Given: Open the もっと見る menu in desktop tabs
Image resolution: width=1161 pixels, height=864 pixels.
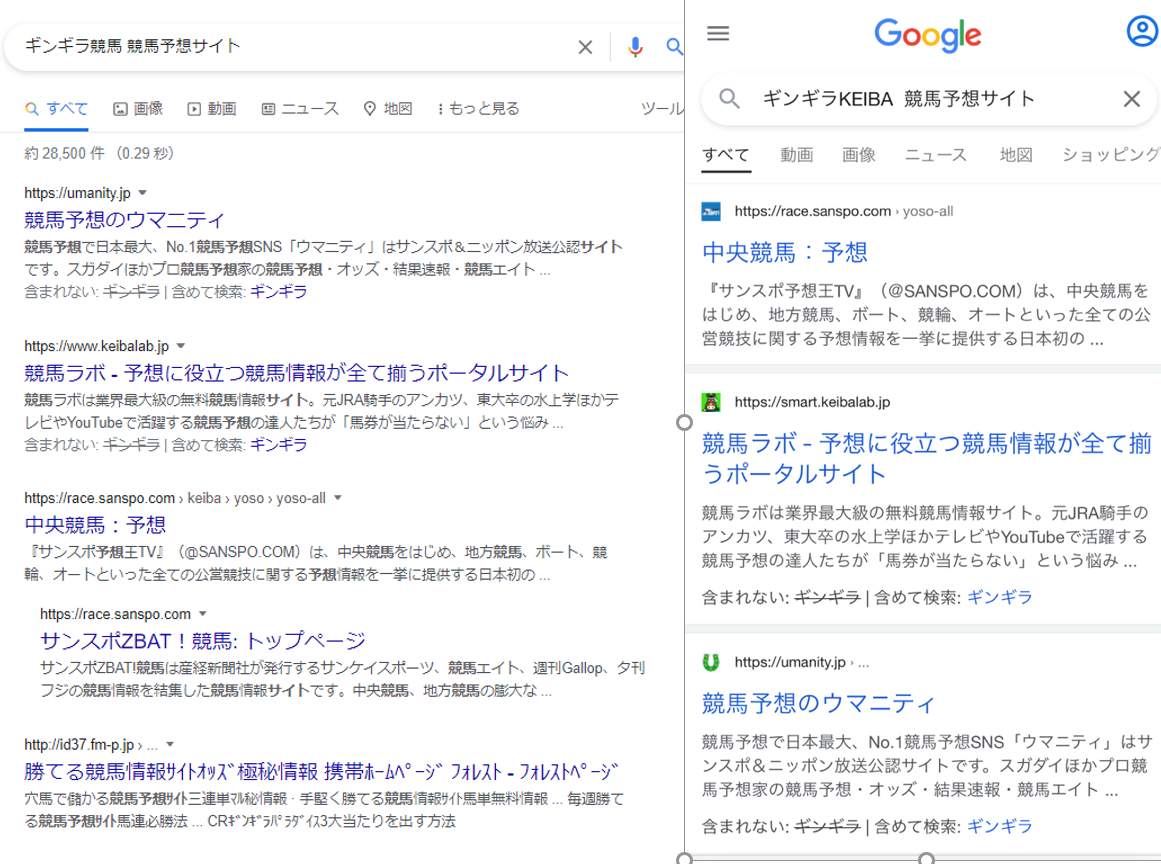Looking at the screenshot, I should pos(478,109).
